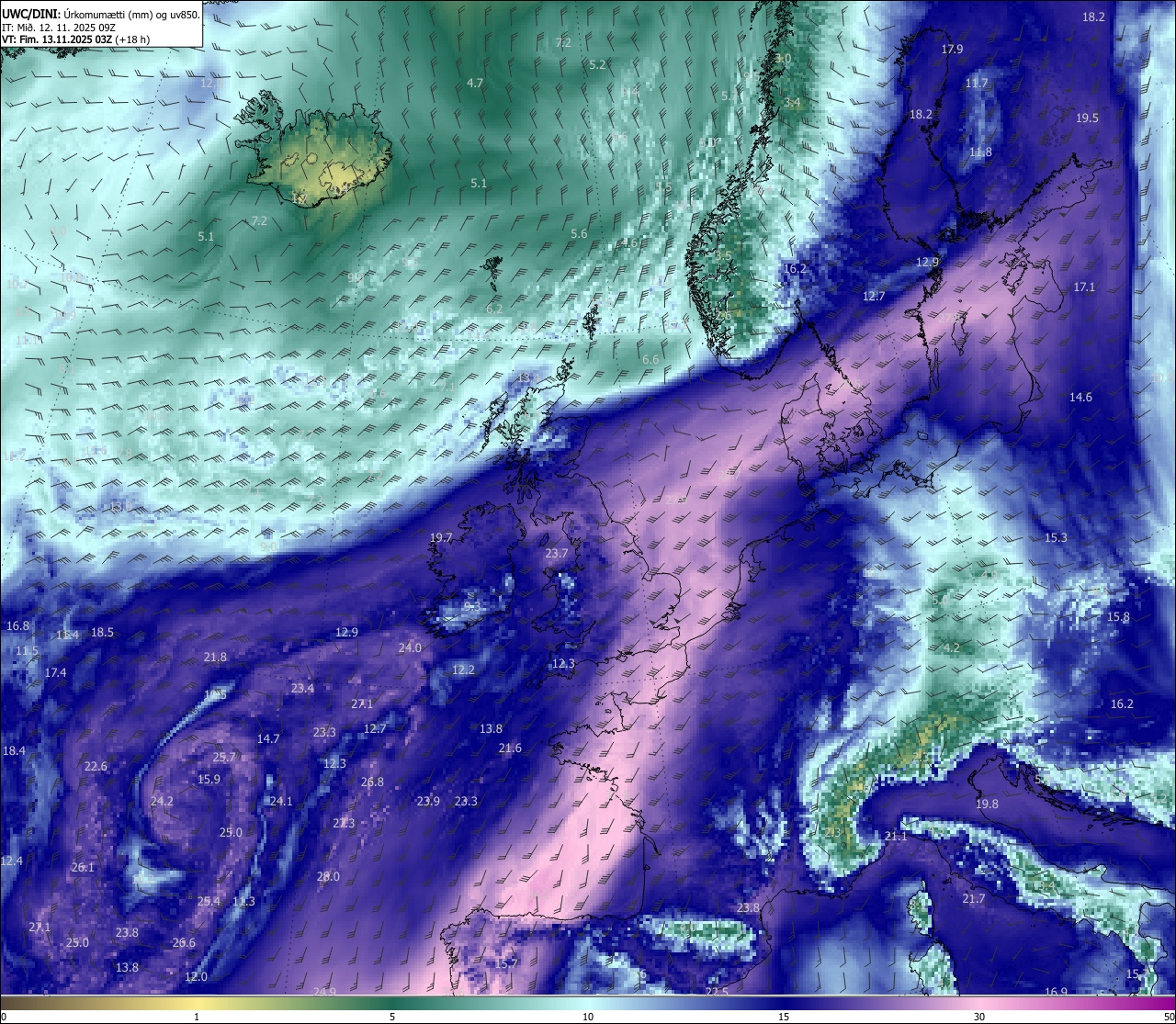1176x1024 pixels.
Task: Click the 14.7 value label
Action: [x=268, y=738]
